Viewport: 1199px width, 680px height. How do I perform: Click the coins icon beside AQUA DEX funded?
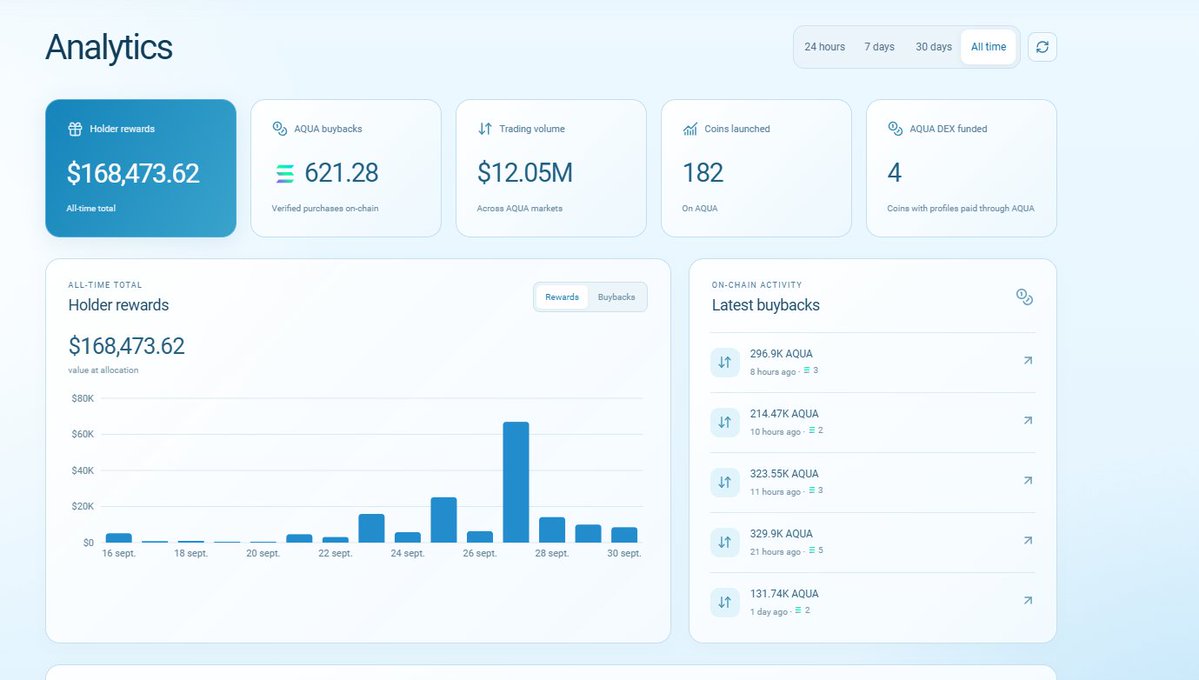(895, 129)
